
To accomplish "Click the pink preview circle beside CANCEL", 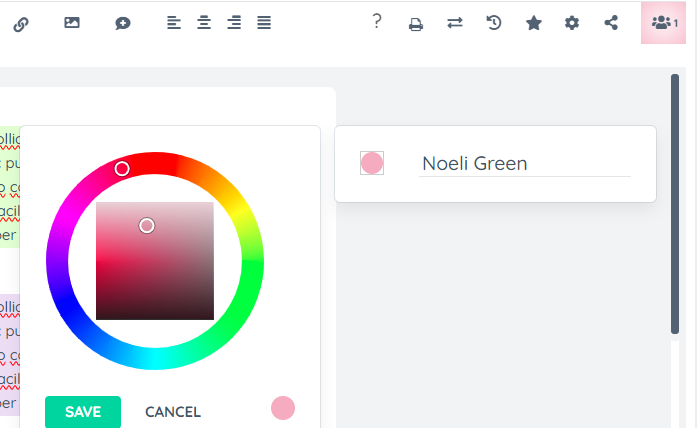I will pos(283,408).
